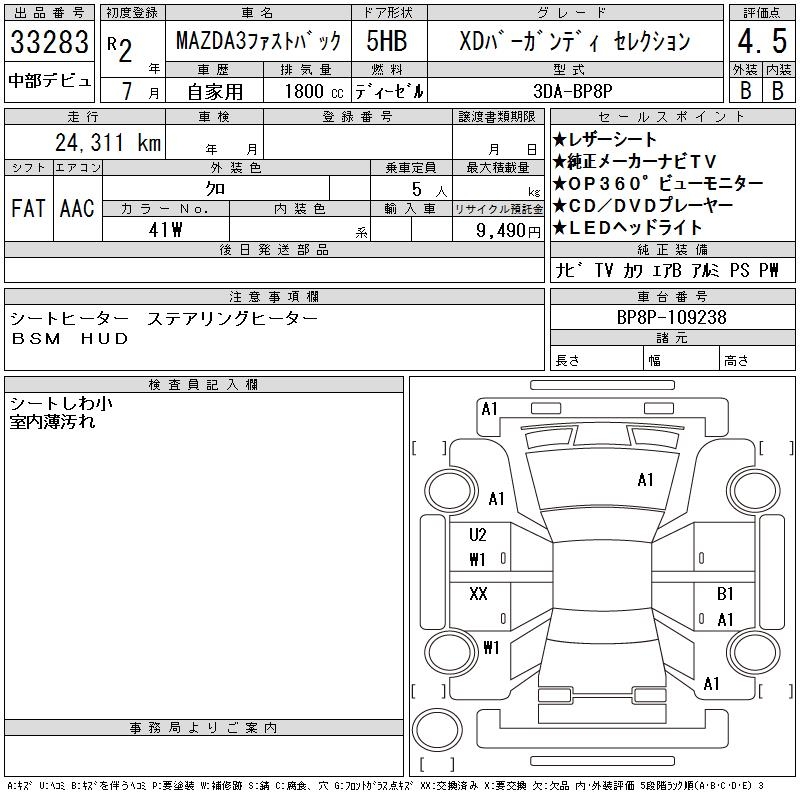This screenshot has width=800, height=800.
Task: Click the damage-code legend line at bottom
Action: (386, 786)
